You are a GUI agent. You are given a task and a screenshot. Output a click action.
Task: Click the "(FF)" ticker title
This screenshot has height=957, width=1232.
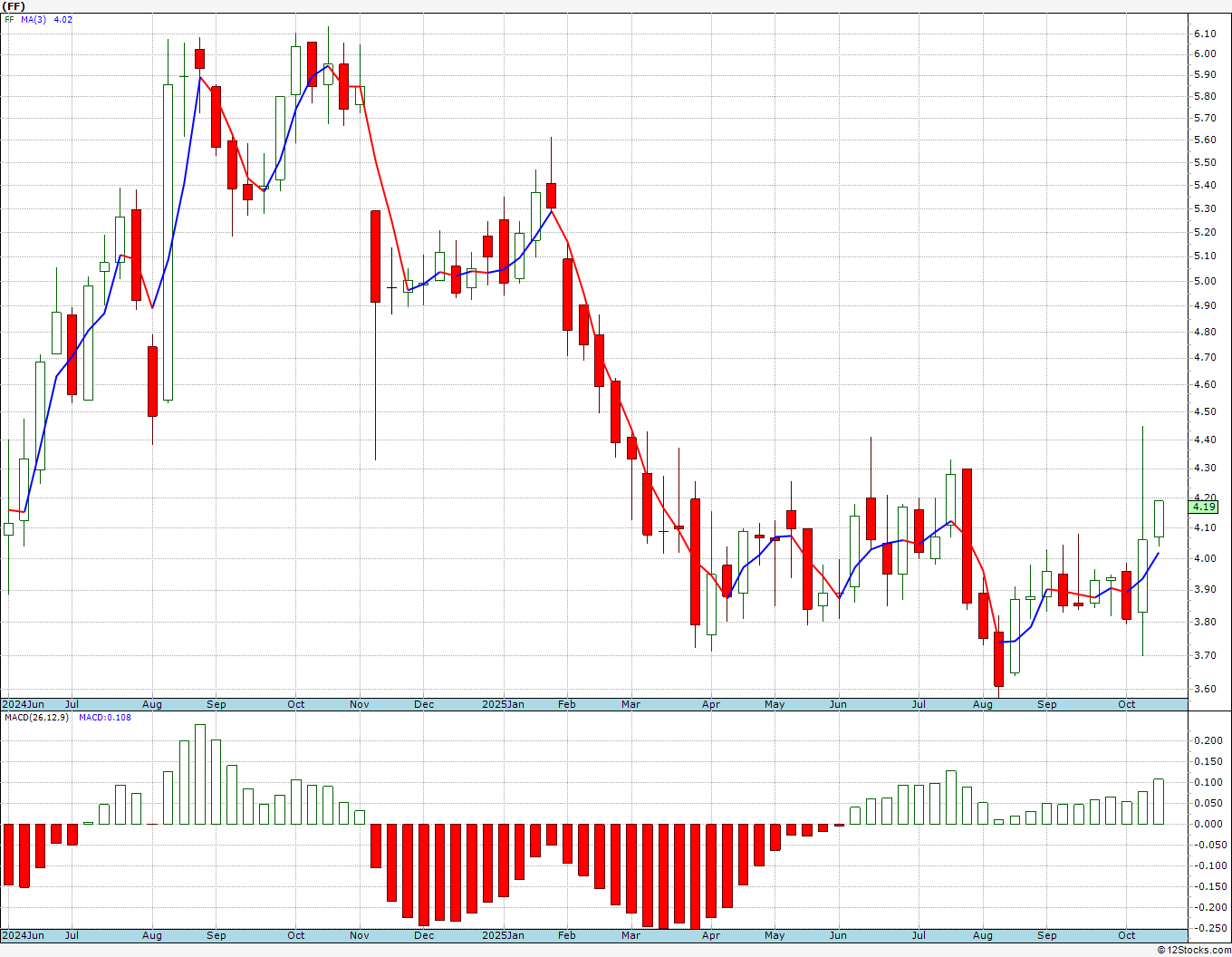pyautogui.click(x=13, y=6)
